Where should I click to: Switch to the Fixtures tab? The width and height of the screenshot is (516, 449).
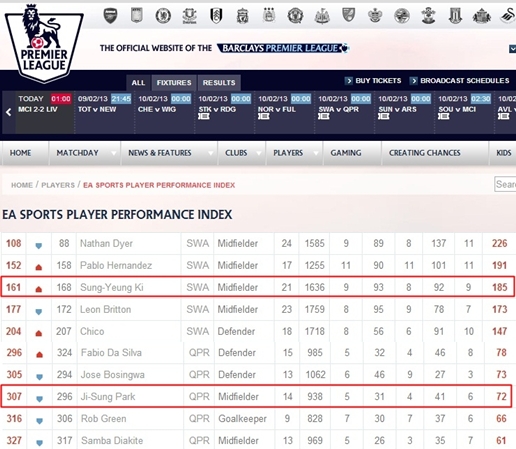pos(174,83)
